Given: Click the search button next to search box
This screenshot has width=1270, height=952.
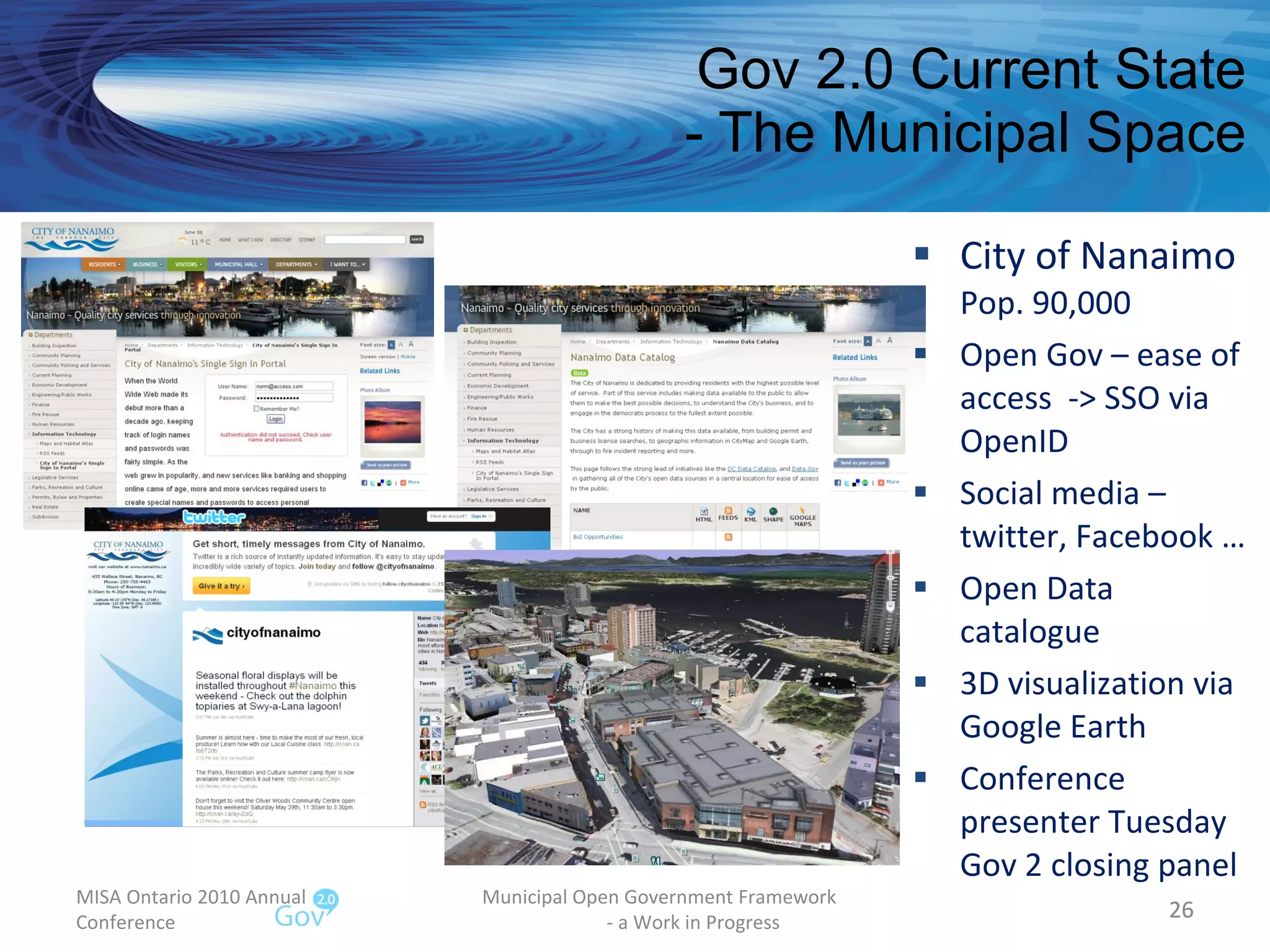Looking at the screenshot, I should click(417, 239).
